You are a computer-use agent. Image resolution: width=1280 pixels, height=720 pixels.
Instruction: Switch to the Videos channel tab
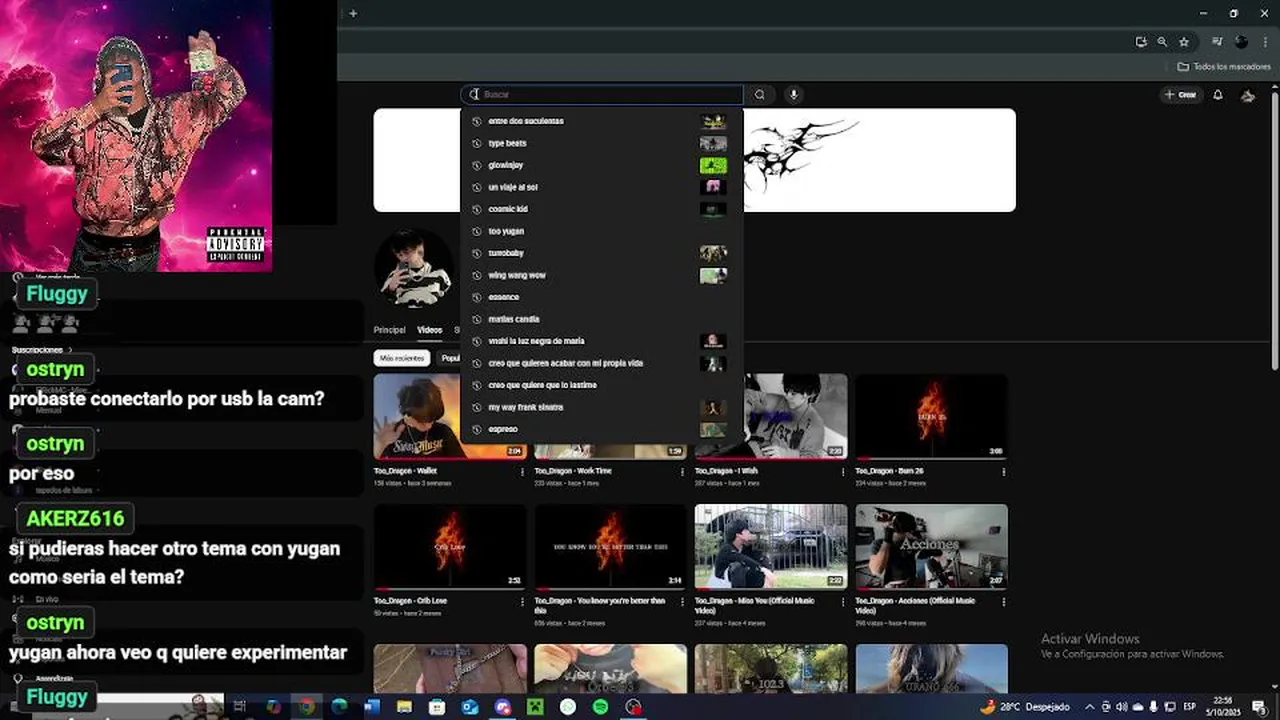(x=430, y=330)
